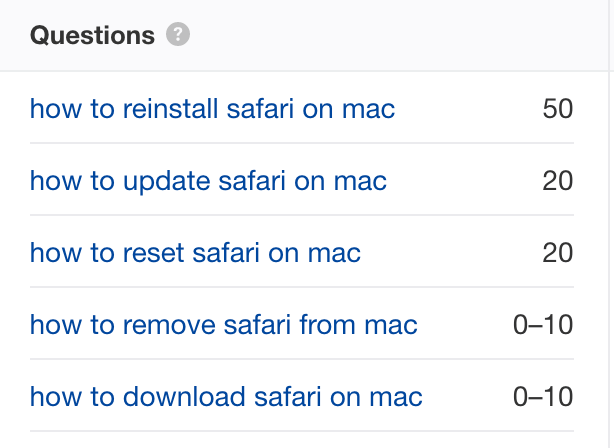Click the 0–10 volume for download safari

(542, 397)
